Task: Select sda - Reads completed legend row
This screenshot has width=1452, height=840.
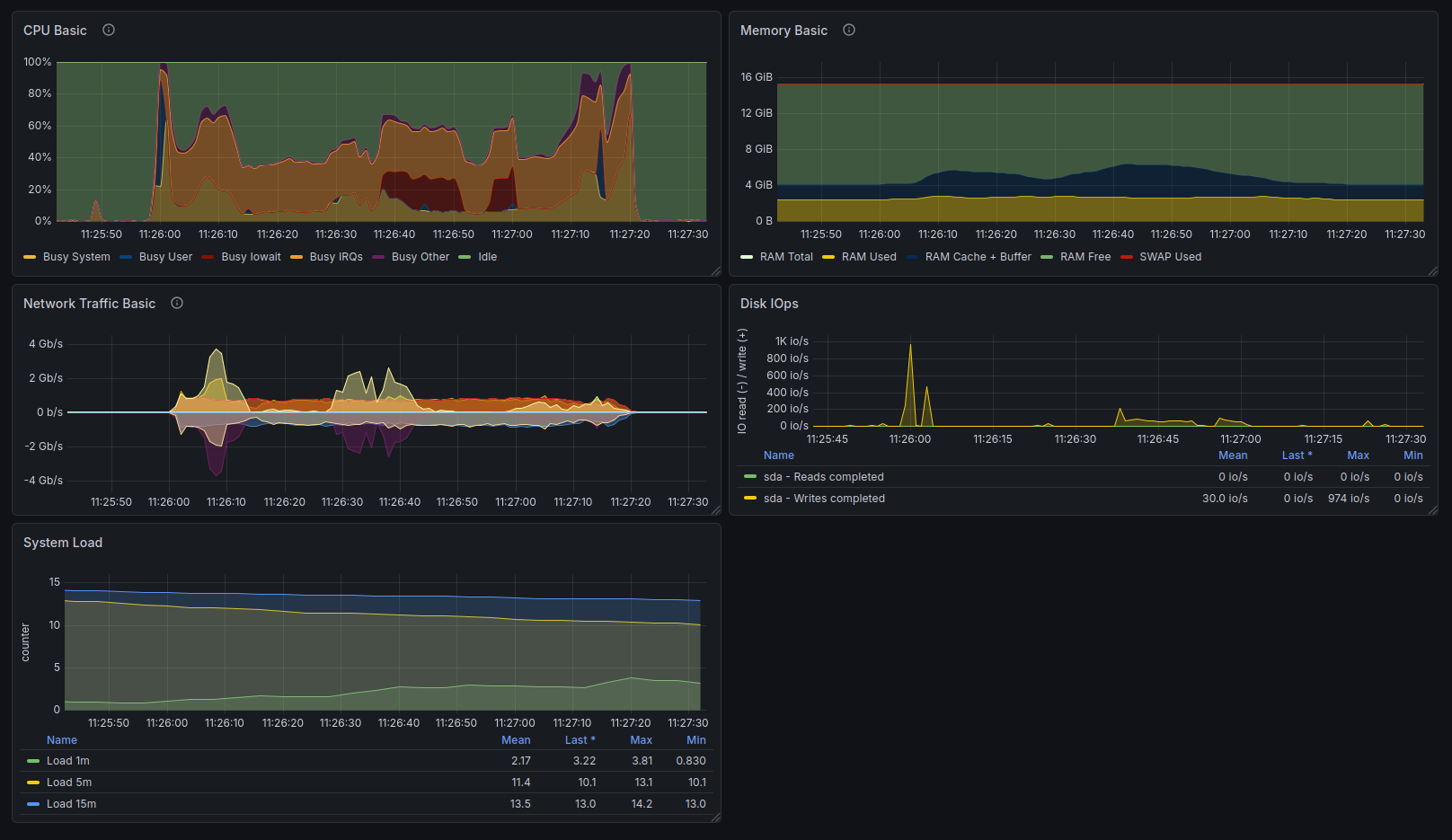Action: click(823, 477)
